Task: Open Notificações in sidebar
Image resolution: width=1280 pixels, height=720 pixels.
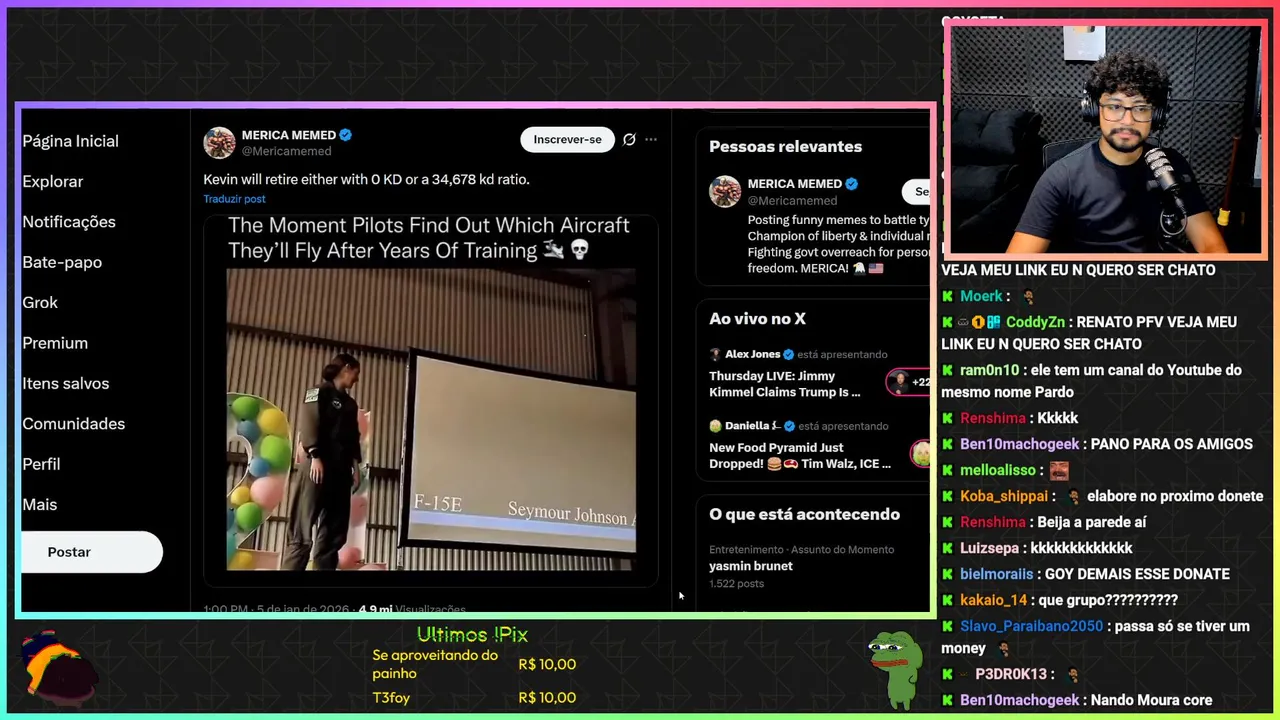Action: [69, 222]
